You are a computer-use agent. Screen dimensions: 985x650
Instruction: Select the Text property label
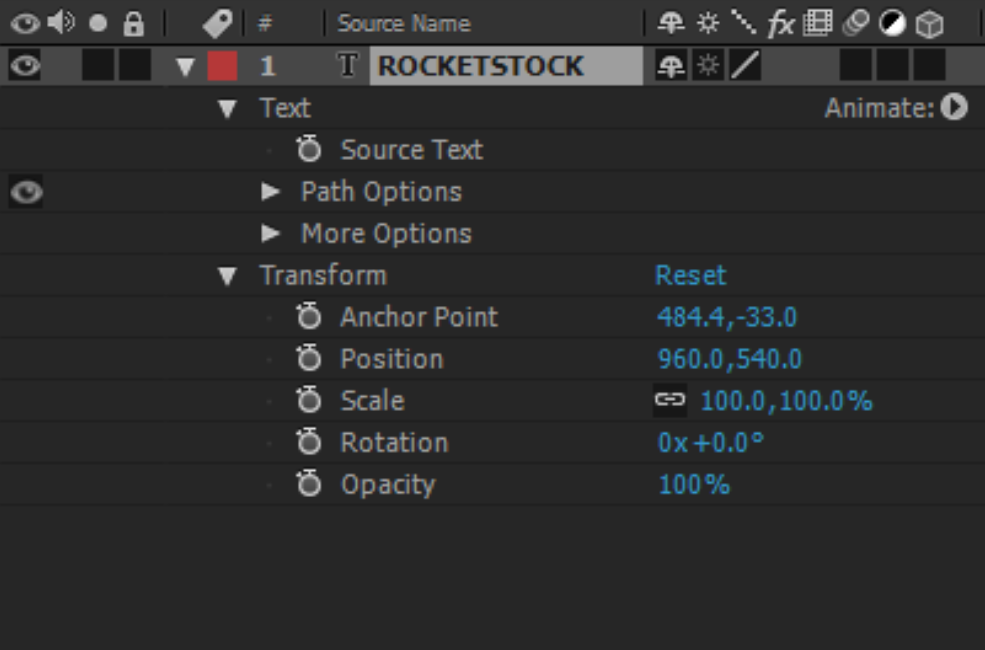click(x=285, y=108)
